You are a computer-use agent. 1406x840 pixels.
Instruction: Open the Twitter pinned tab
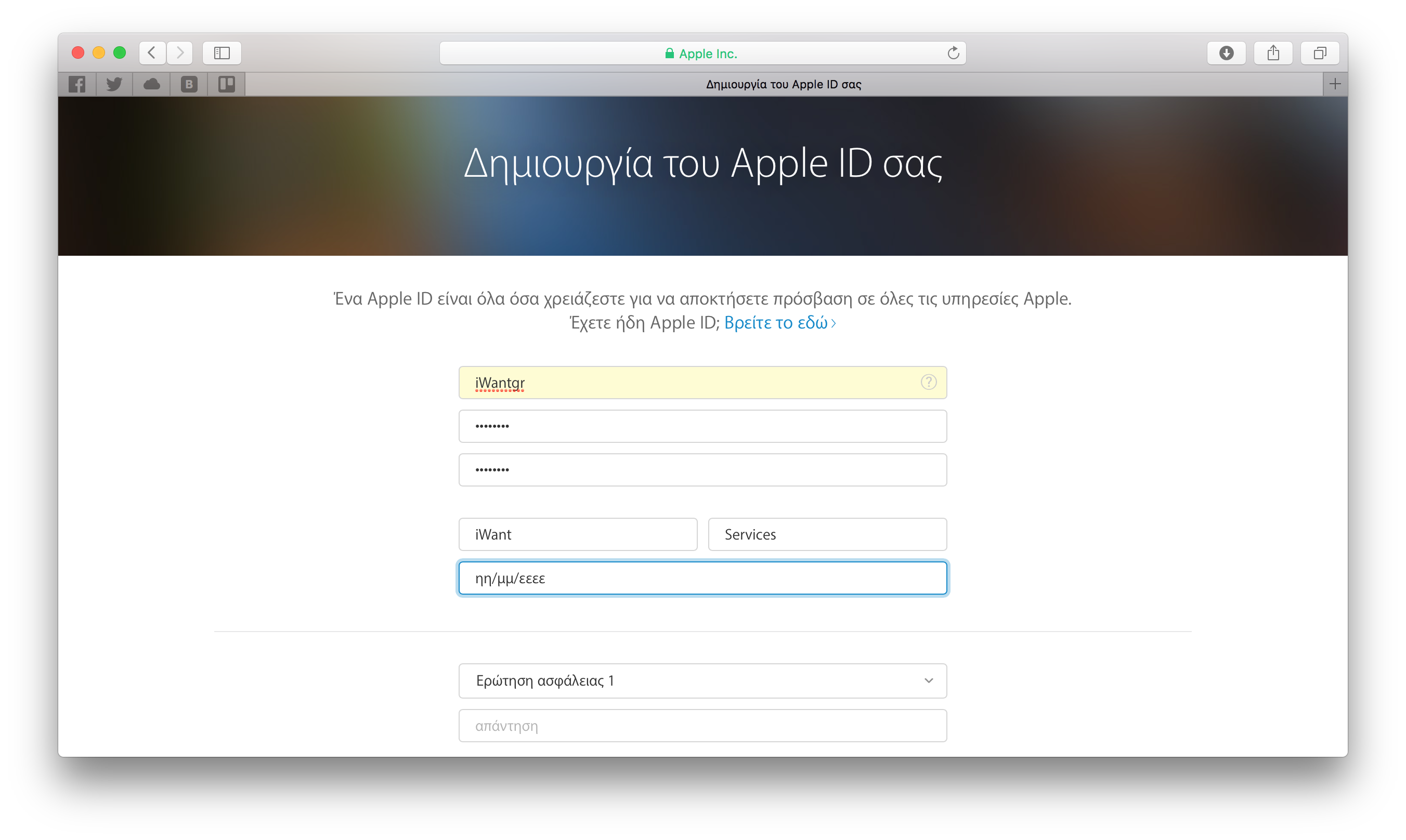pyautogui.click(x=114, y=84)
